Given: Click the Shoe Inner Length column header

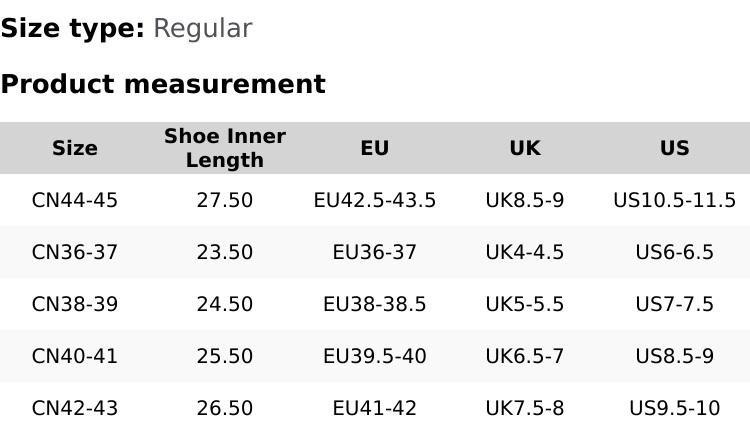Looking at the screenshot, I should [225, 148].
